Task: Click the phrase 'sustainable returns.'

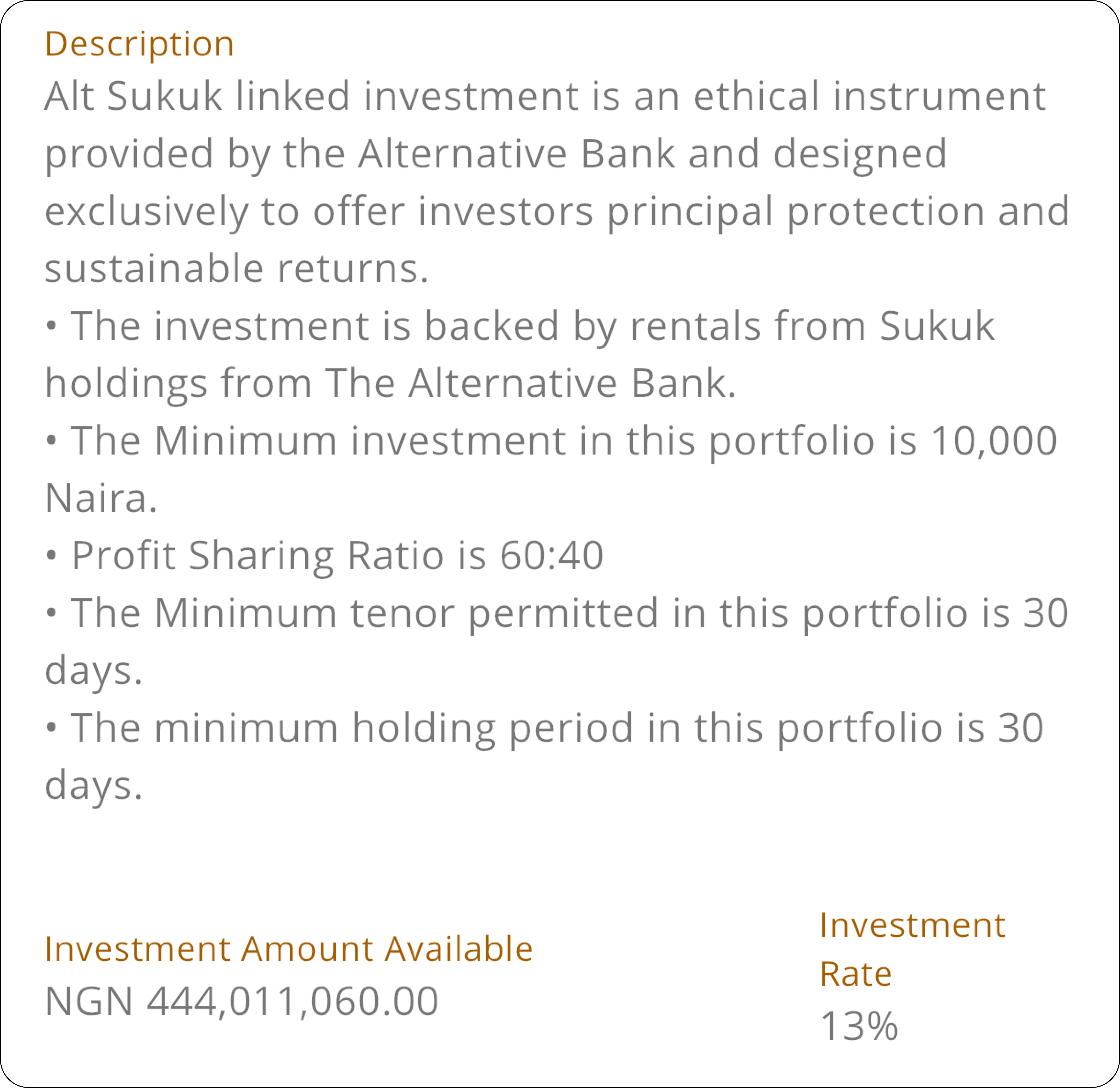Action: (237, 269)
